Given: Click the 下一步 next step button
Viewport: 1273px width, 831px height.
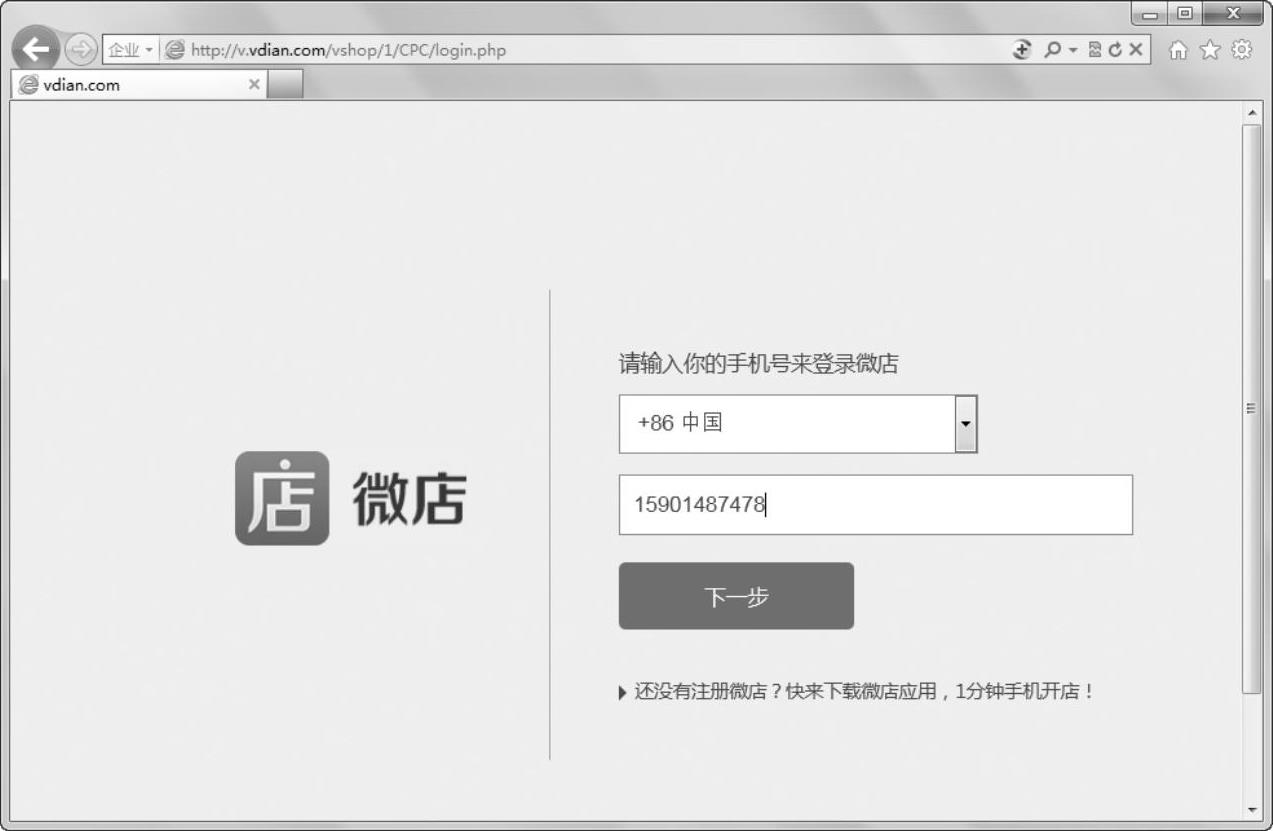Looking at the screenshot, I should click(x=736, y=596).
